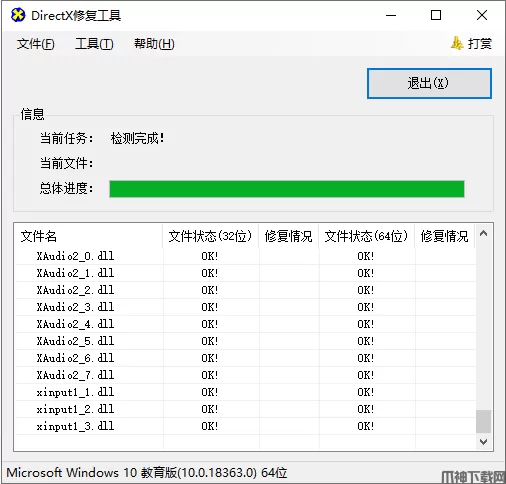Click 32-bit OK! status for XAudio2_0.dll
Image resolution: width=506 pixels, height=484 pixels.
pos(210,256)
